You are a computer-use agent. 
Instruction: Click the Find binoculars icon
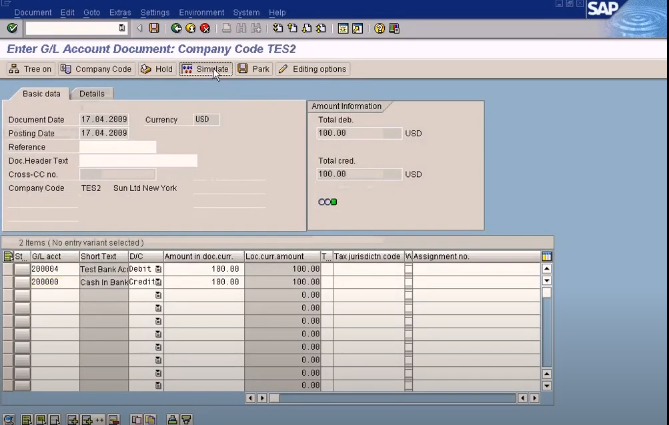click(x=241, y=28)
